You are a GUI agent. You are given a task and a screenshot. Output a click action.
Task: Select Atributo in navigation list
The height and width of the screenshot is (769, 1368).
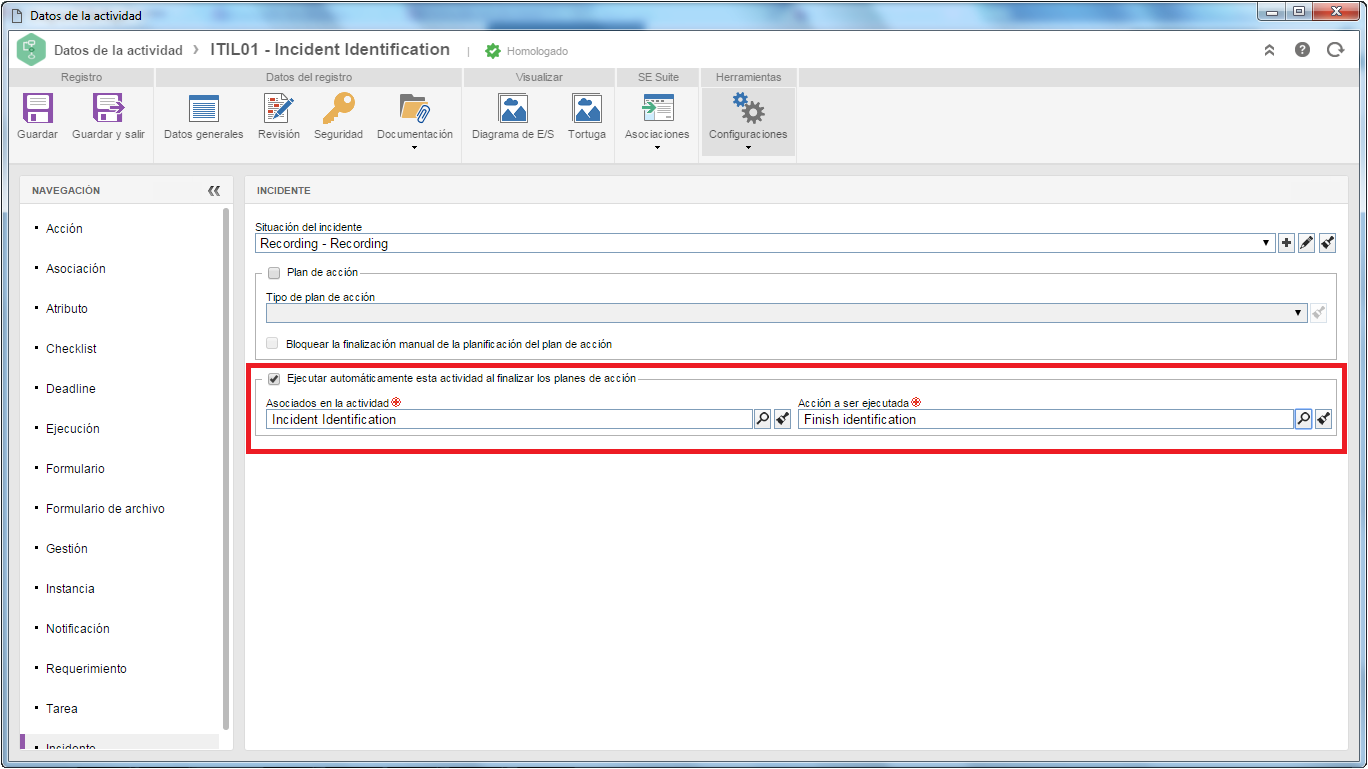click(x=67, y=309)
